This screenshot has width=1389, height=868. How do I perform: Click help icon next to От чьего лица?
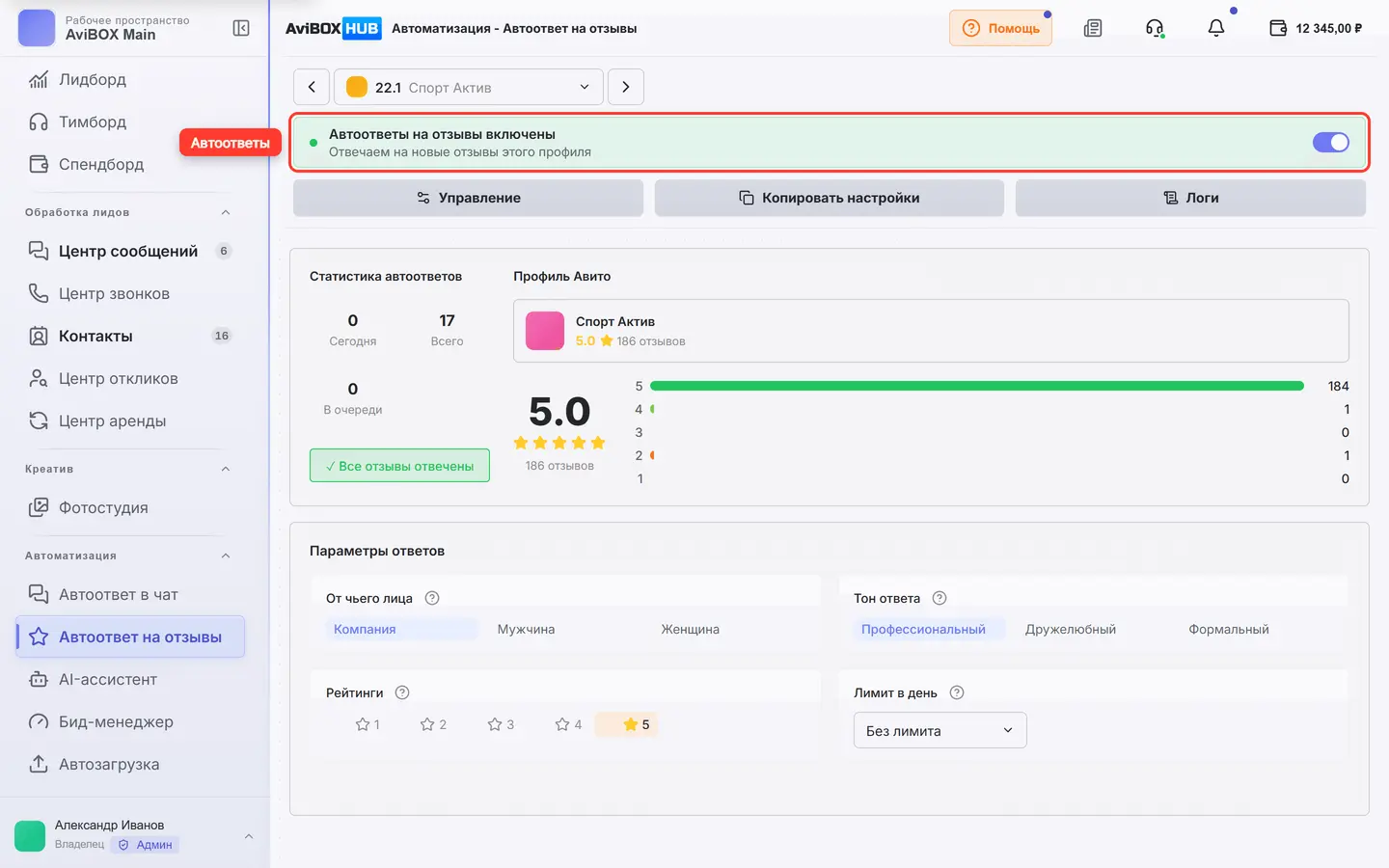coord(432,598)
